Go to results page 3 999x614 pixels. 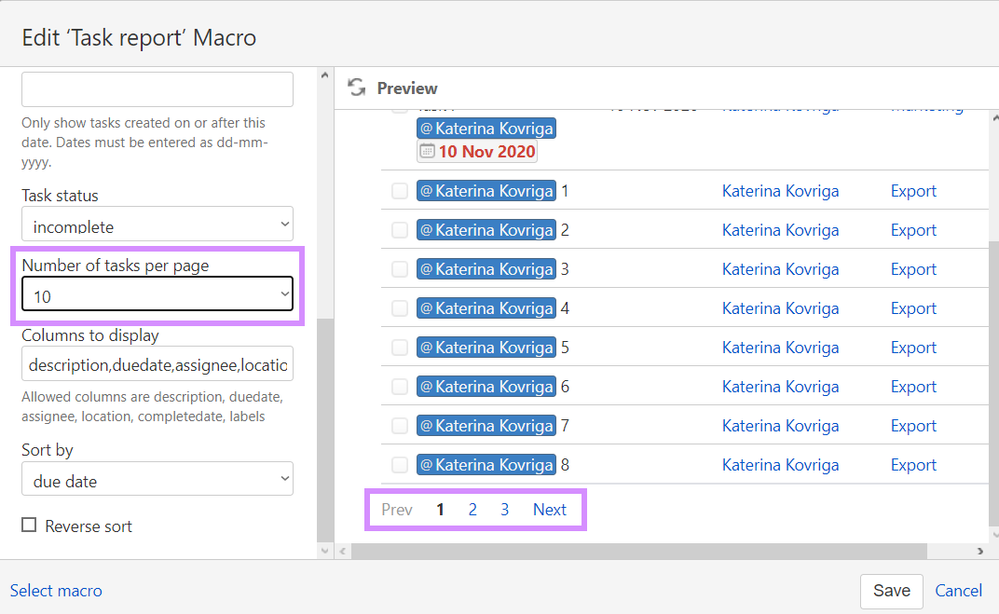click(505, 510)
